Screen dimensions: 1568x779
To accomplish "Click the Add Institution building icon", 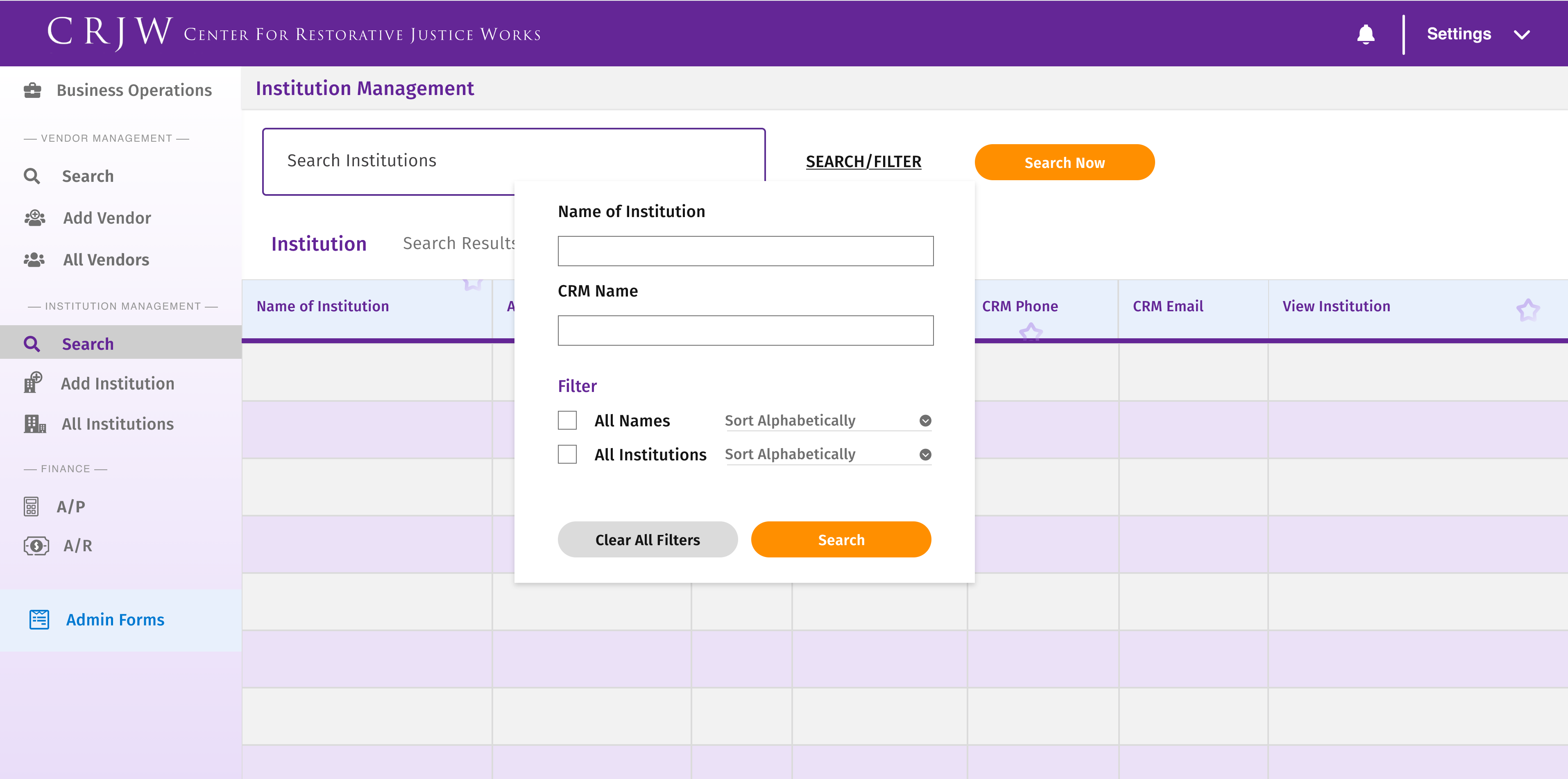I will 33,383.
